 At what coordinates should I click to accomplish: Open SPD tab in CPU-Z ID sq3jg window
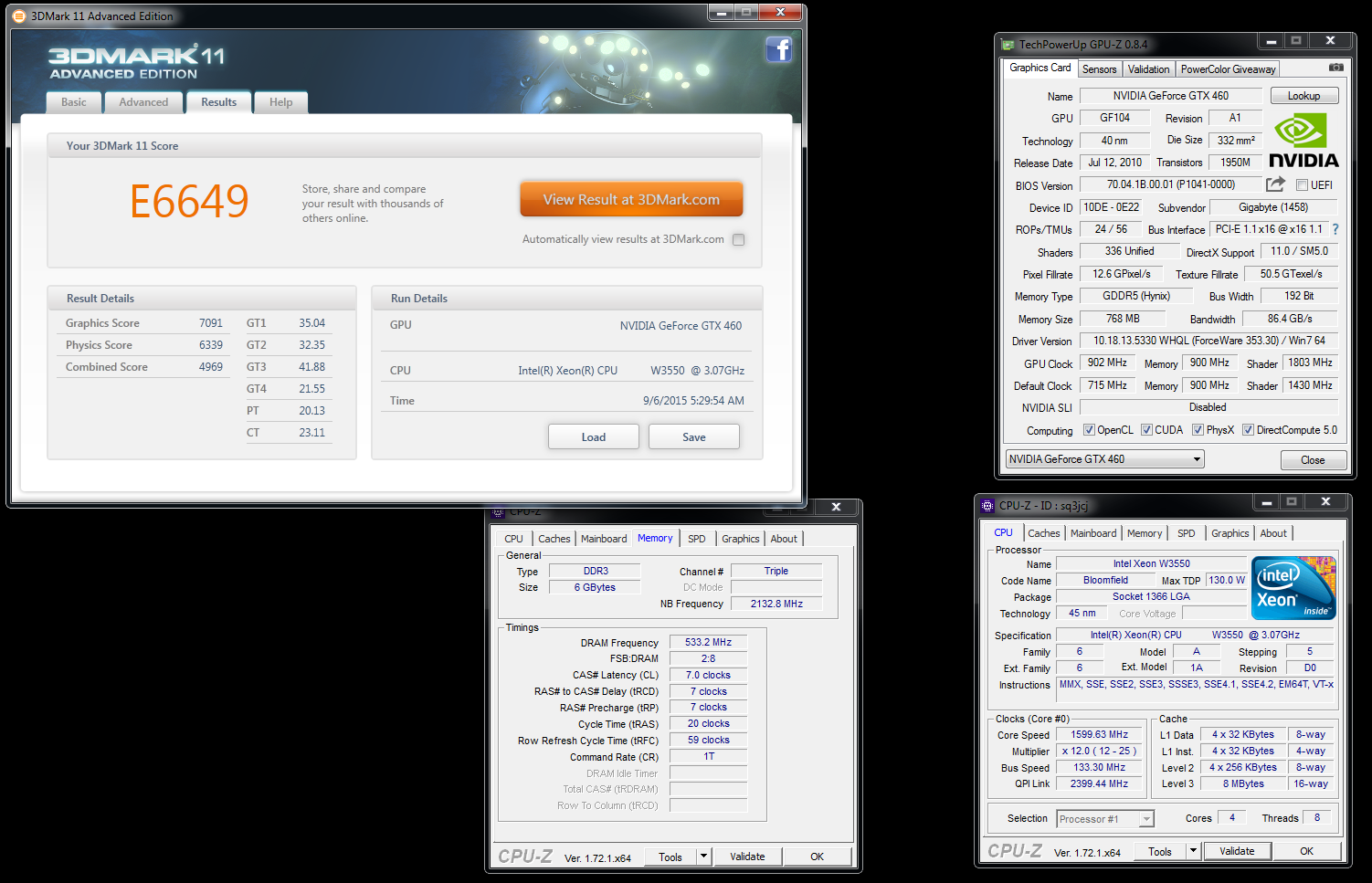(x=1187, y=533)
